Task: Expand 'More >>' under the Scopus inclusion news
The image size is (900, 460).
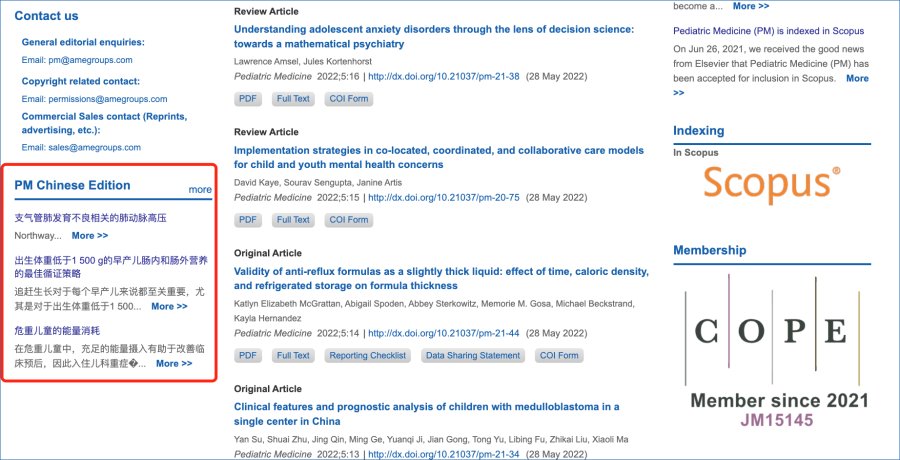Action: pos(857,79)
